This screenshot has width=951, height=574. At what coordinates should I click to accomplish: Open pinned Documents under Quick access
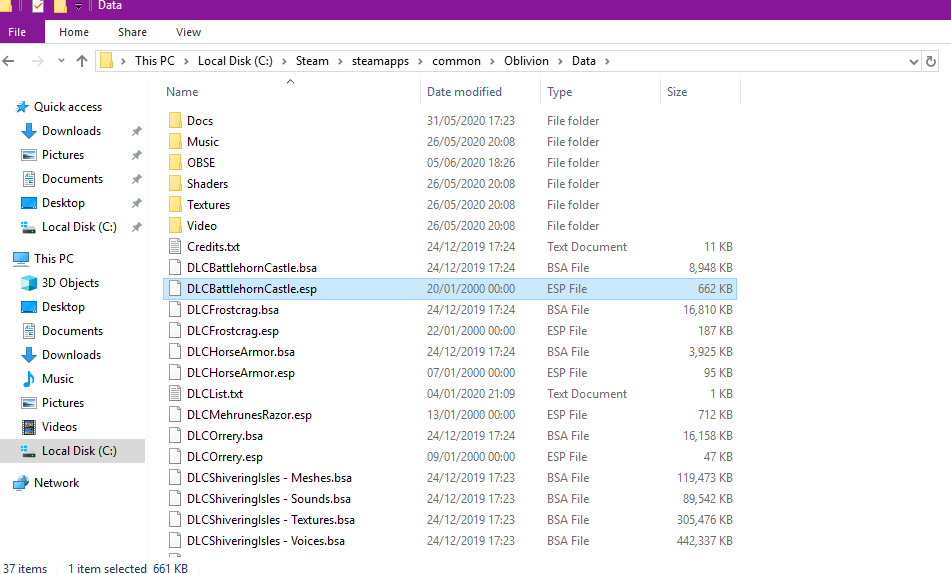click(72, 179)
